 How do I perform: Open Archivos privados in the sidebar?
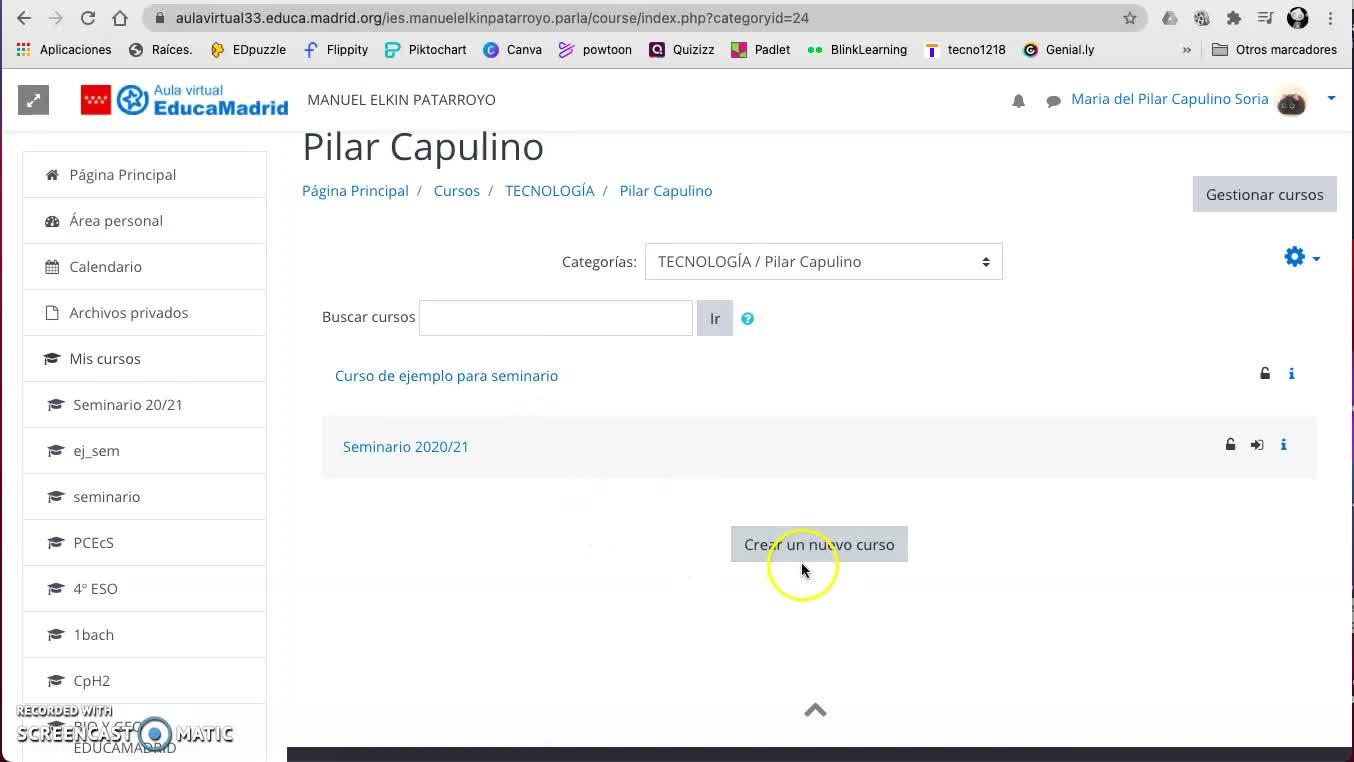[x=145, y=313]
